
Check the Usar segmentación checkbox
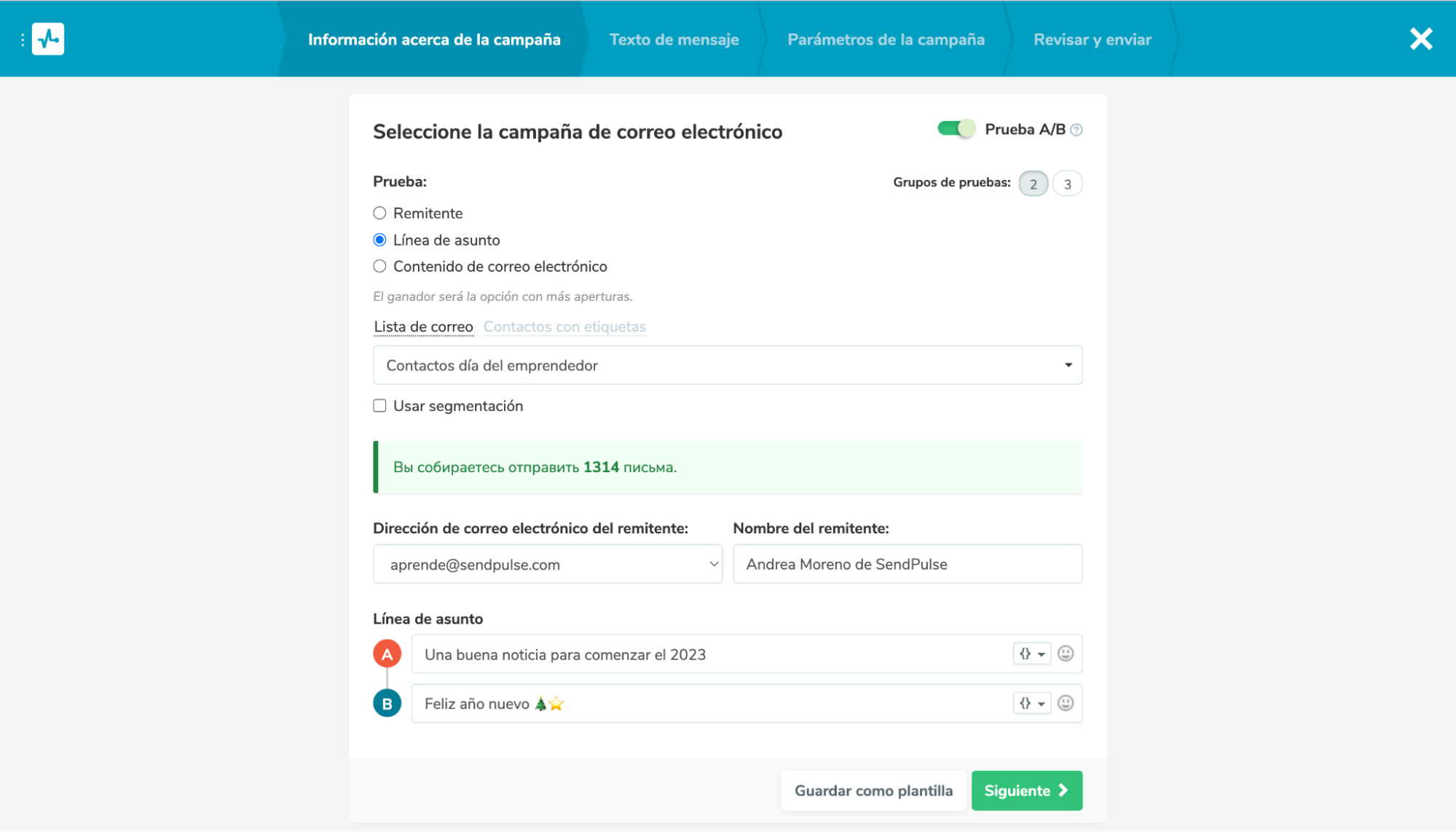(x=379, y=406)
